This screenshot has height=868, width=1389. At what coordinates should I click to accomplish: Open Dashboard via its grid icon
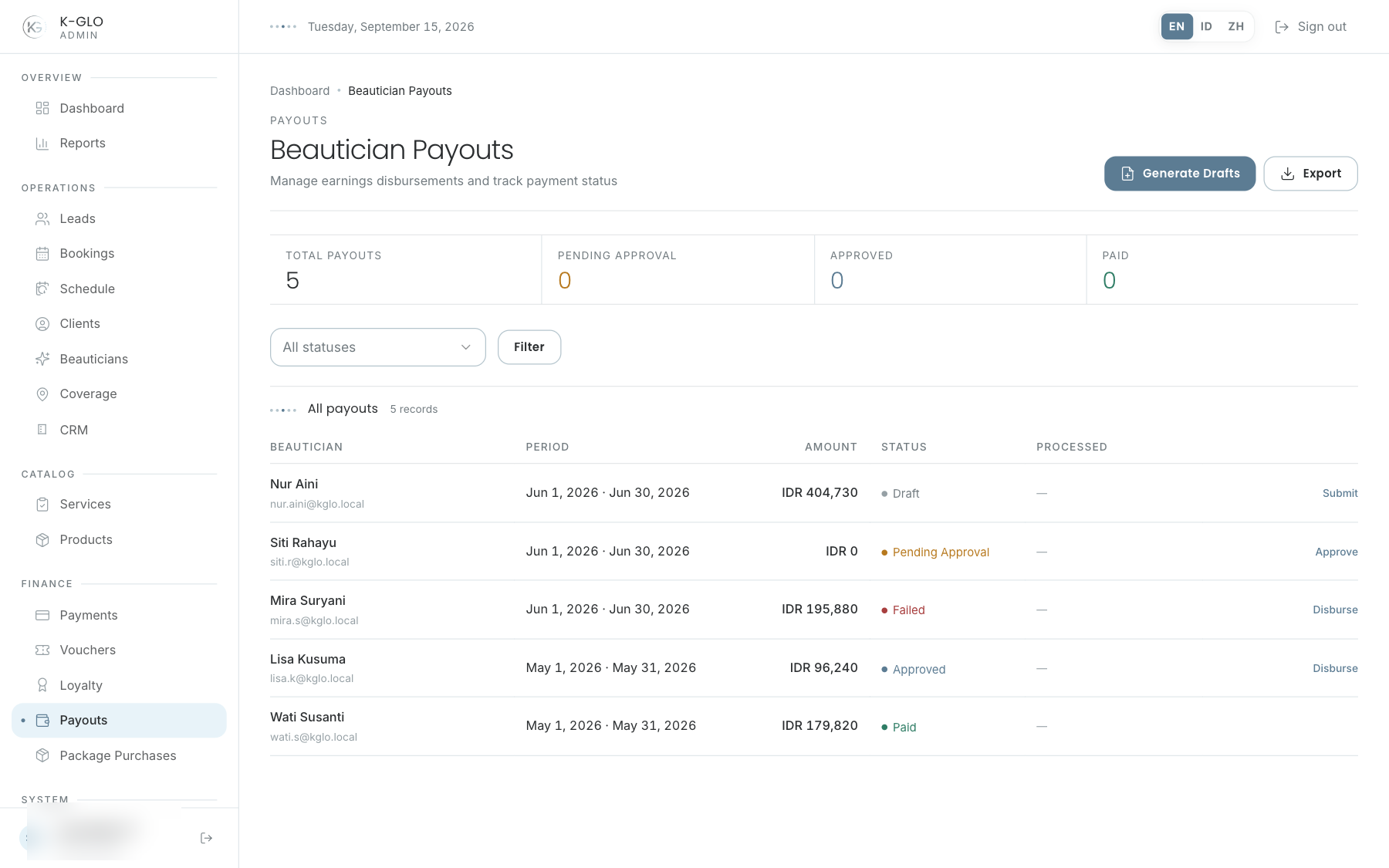tap(42, 108)
